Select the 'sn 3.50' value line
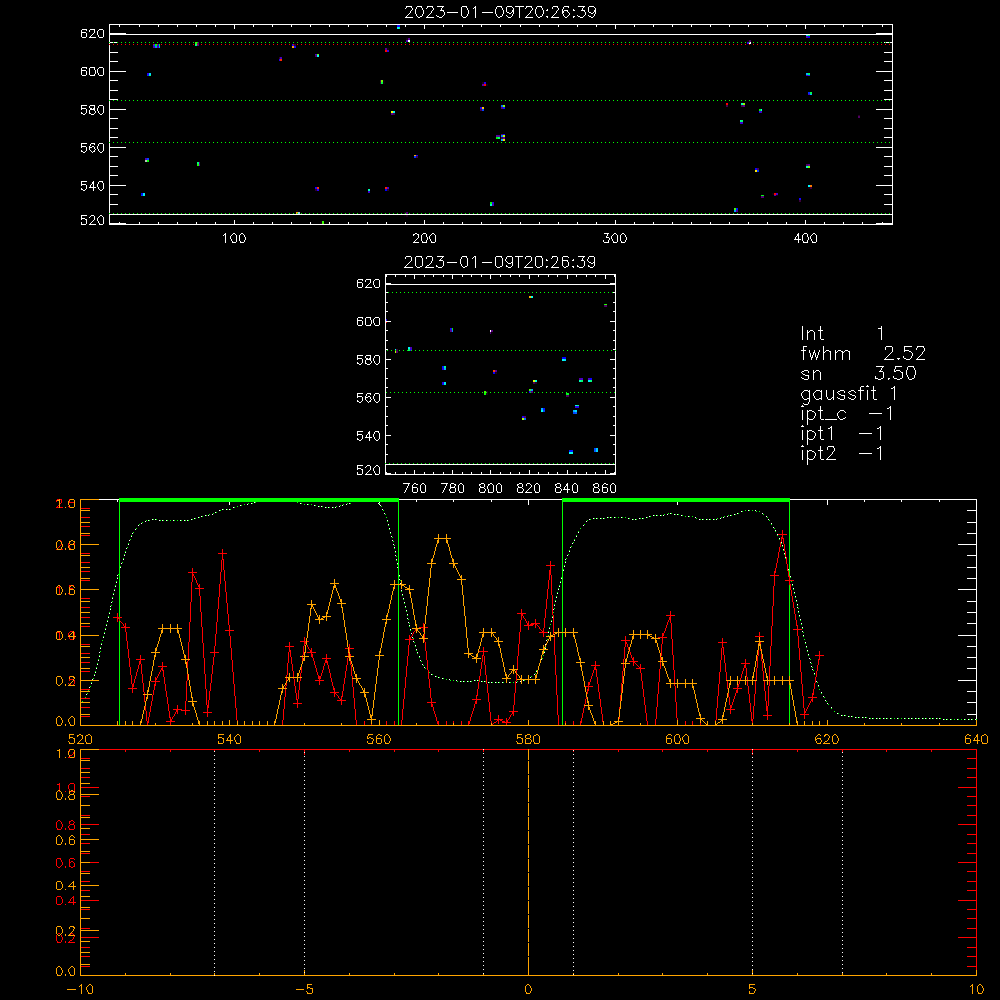This screenshot has width=1000, height=1000. pyautogui.click(x=858, y=374)
